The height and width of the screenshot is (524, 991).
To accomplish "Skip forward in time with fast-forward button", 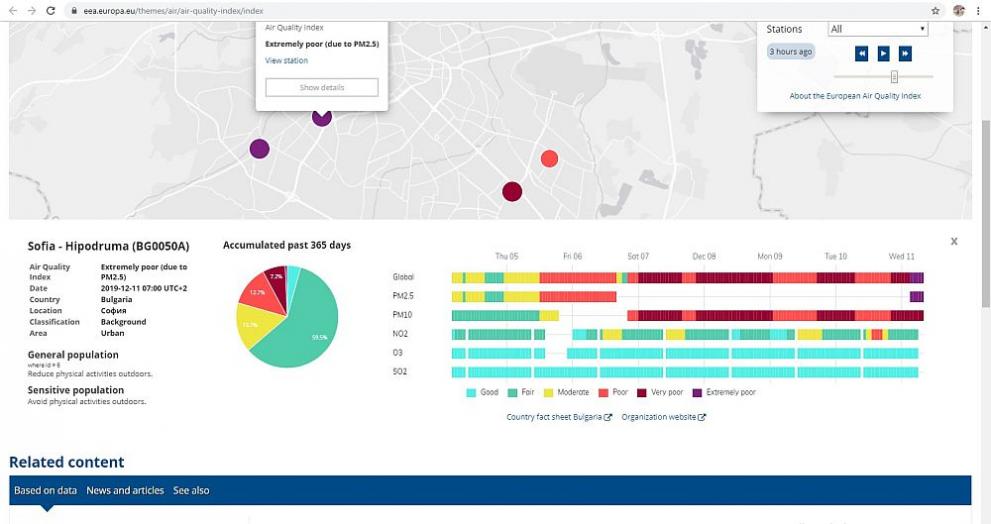I will 905,54.
